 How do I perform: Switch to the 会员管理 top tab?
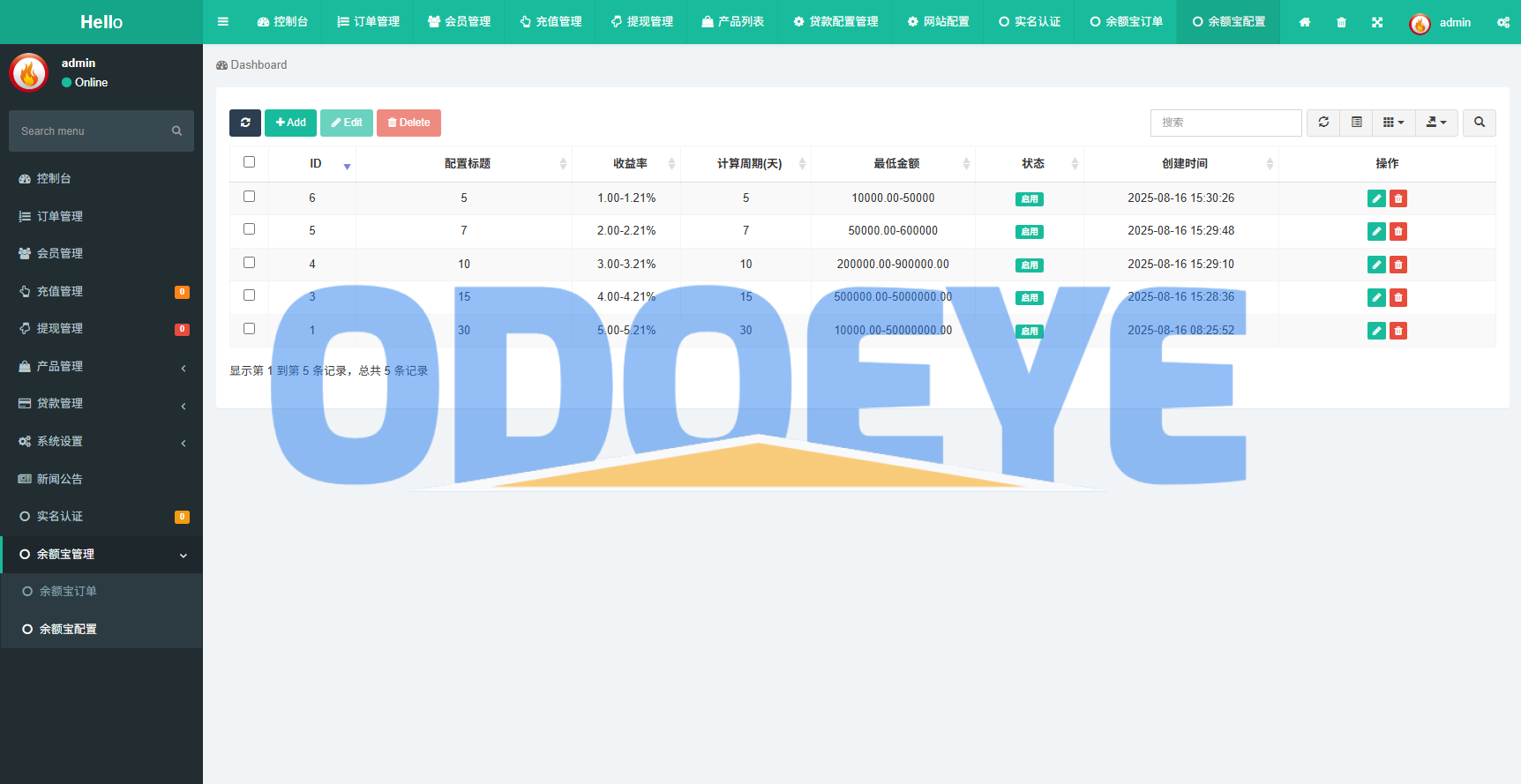(459, 22)
